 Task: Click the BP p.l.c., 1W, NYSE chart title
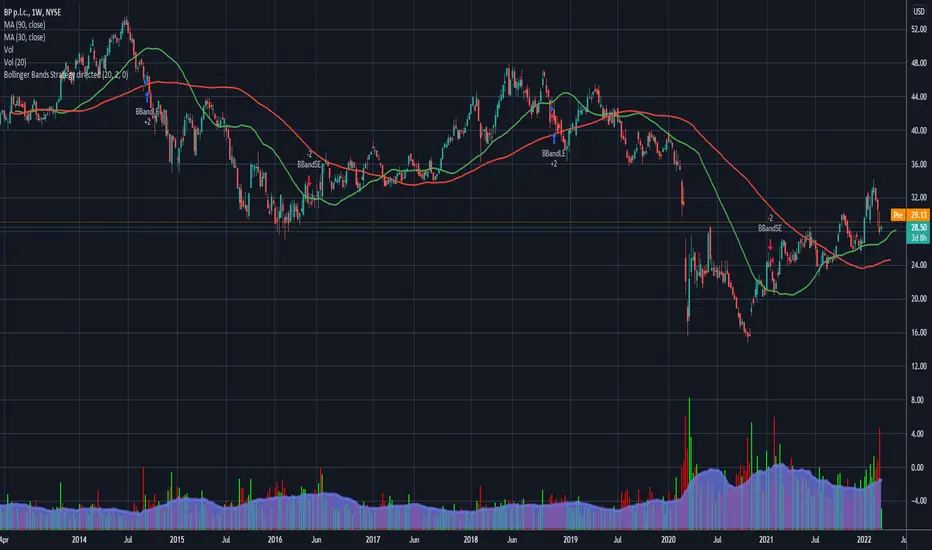(x=32, y=12)
